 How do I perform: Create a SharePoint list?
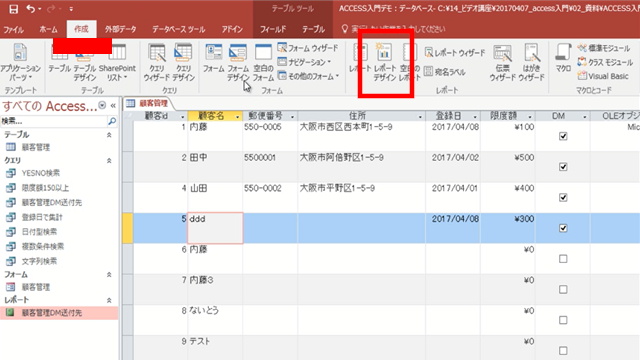pyautogui.click(x=117, y=62)
